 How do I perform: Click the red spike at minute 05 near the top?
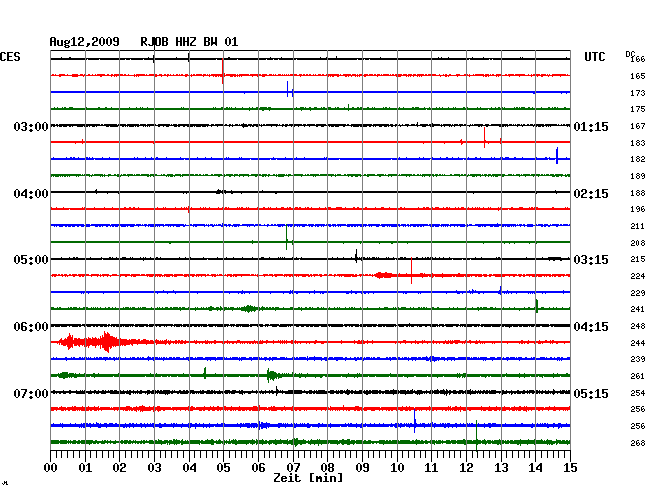pos(223,71)
